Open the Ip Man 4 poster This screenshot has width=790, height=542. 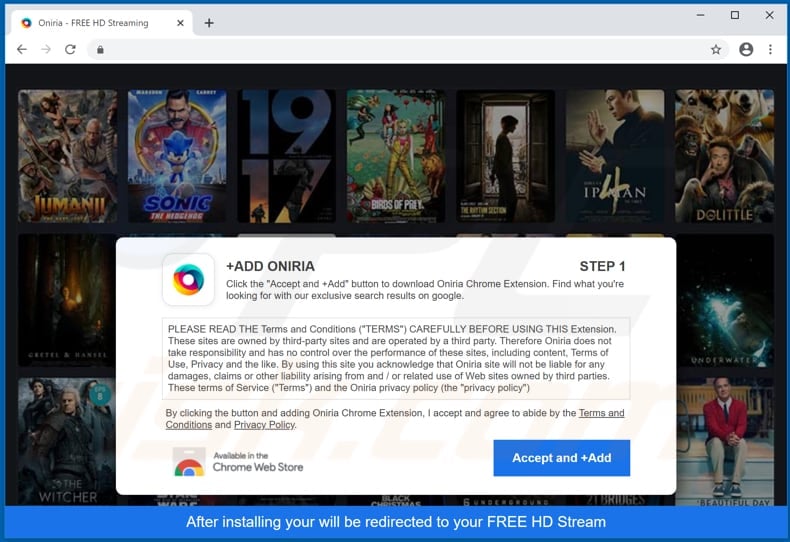(x=615, y=156)
